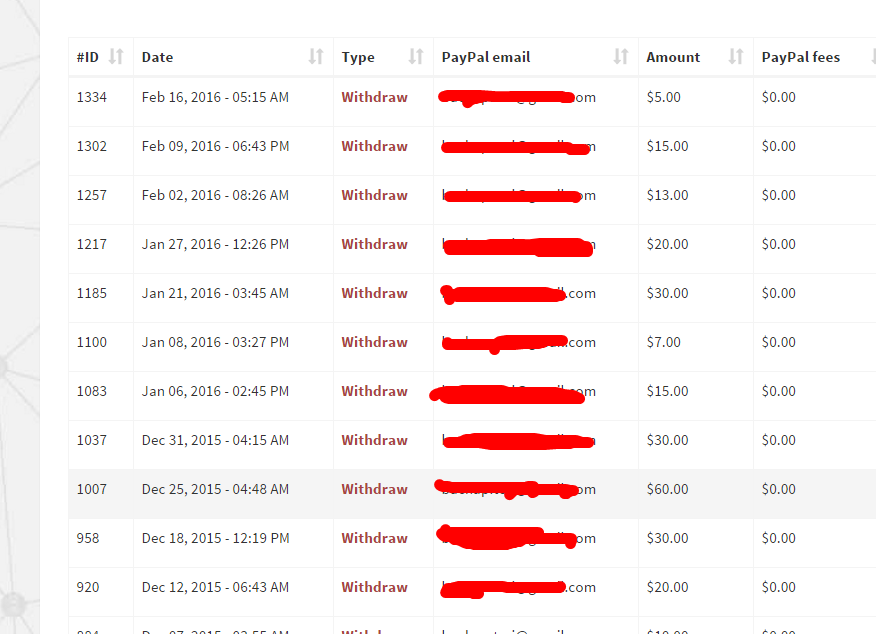Select the ID 1083 cell
876x634 pixels.
click(x=92, y=391)
